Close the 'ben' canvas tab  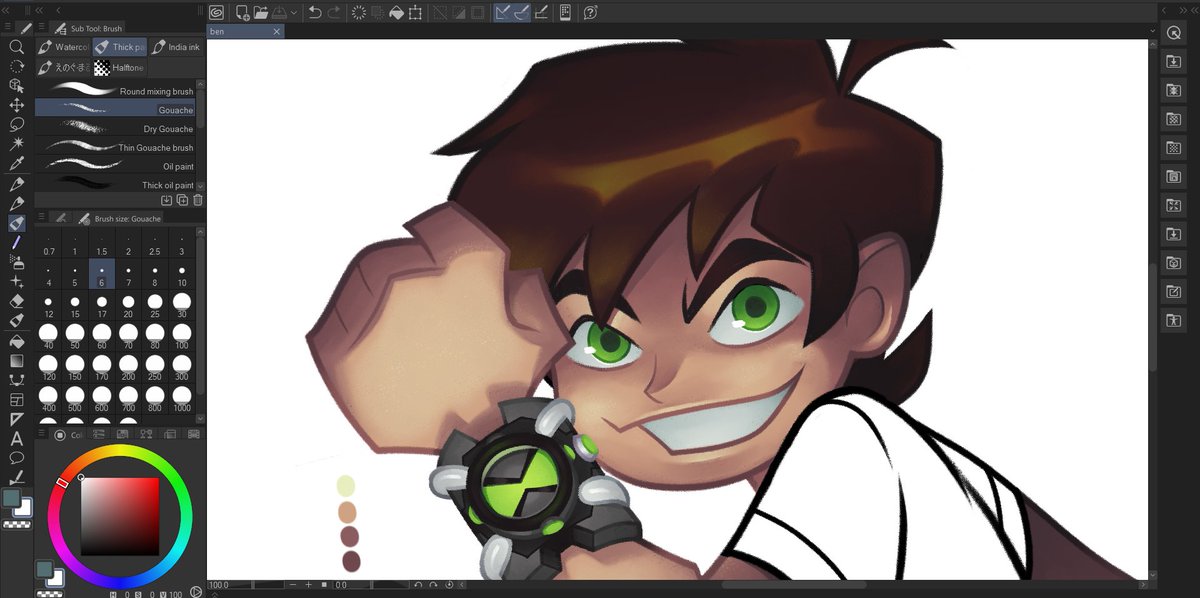coord(277,32)
